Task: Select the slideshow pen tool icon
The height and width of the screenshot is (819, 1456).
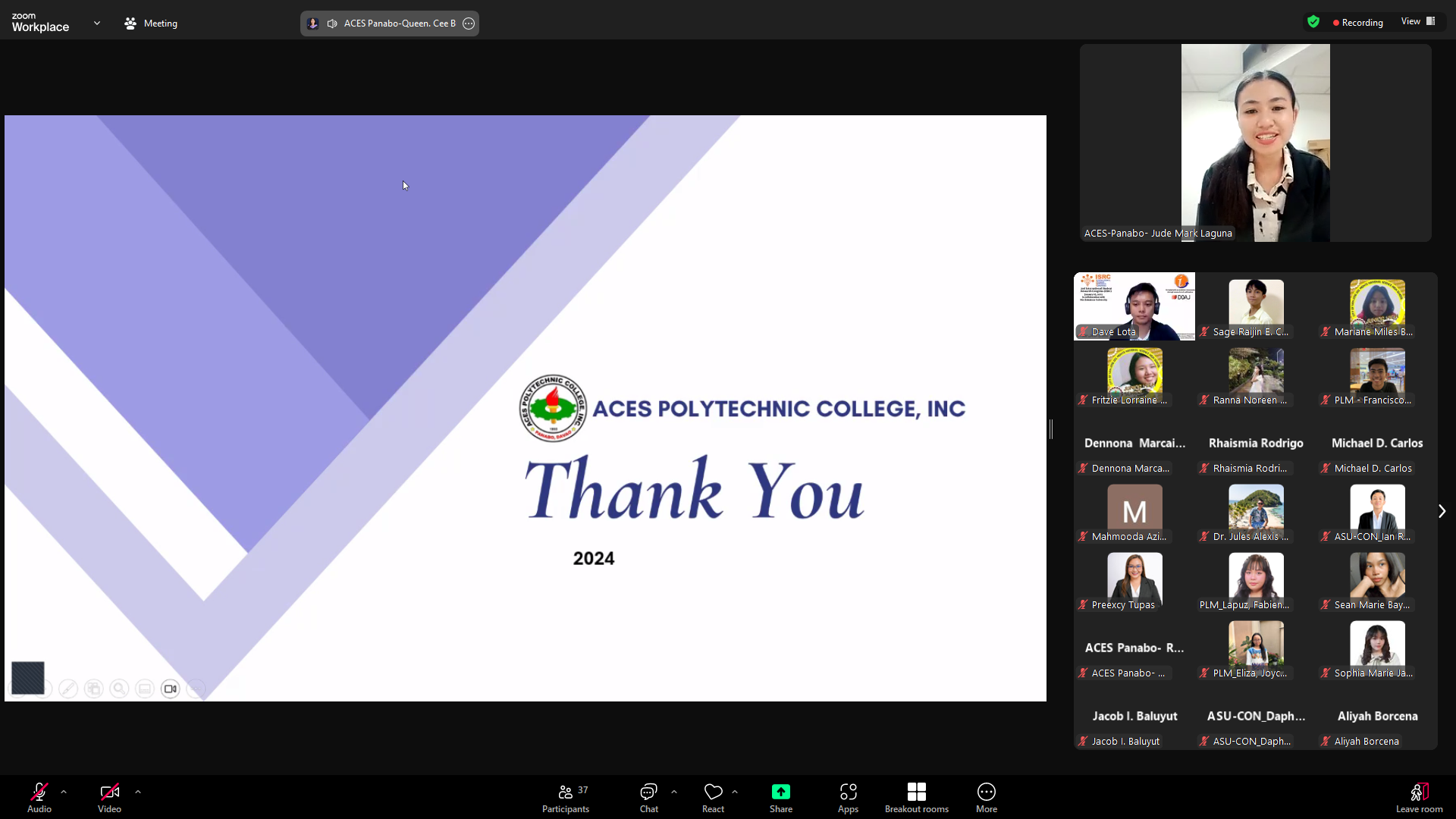Action: click(68, 689)
